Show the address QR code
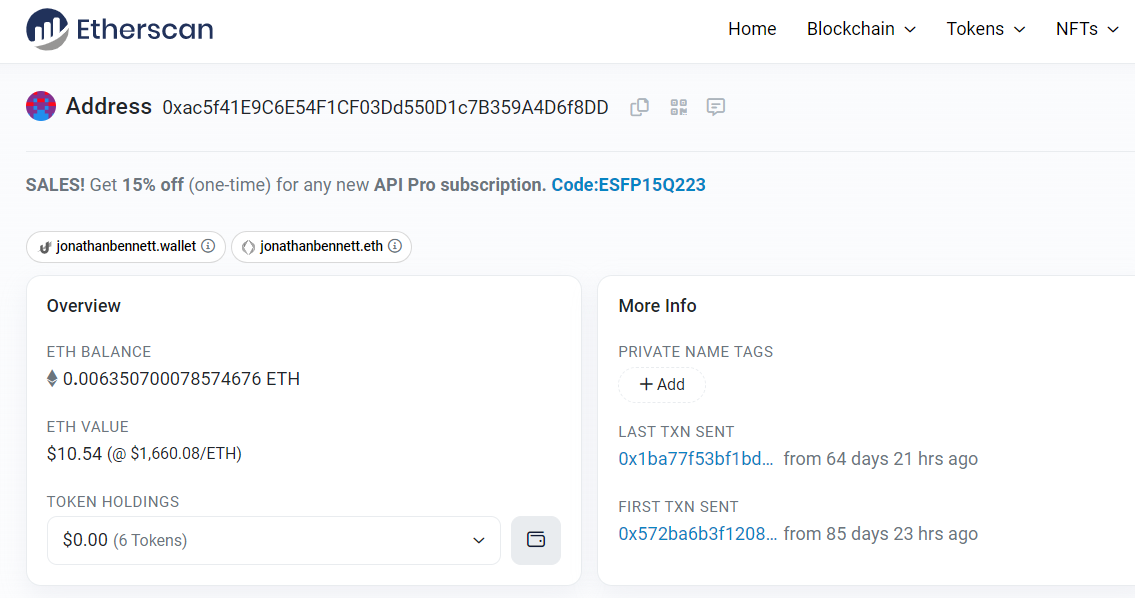This screenshot has height=598, width=1135. point(678,107)
